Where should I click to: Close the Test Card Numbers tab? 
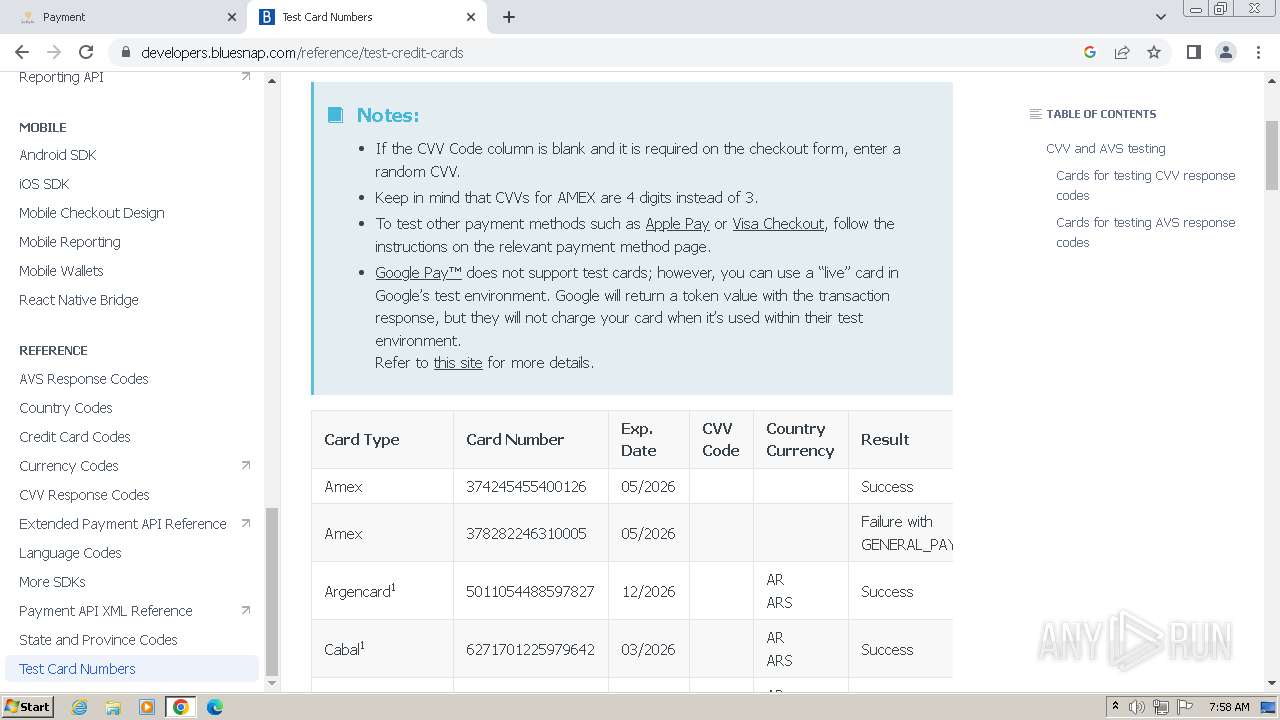471,17
